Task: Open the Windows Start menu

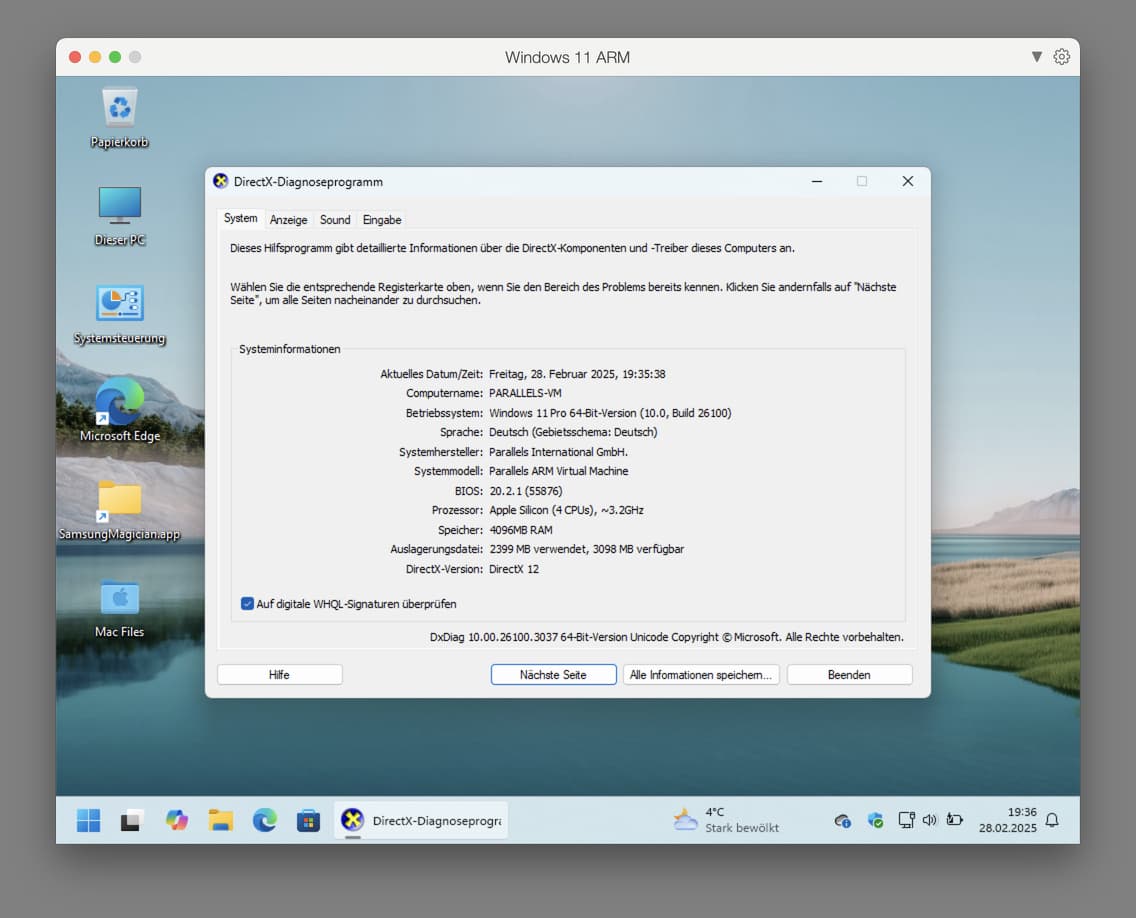Action: tap(88, 820)
